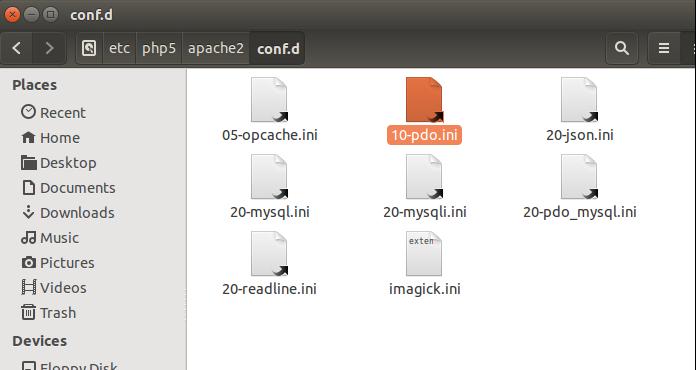This screenshot has width=696, height=370.
Task: Select the 20-json.ini file icon
Action: [579, 99]
